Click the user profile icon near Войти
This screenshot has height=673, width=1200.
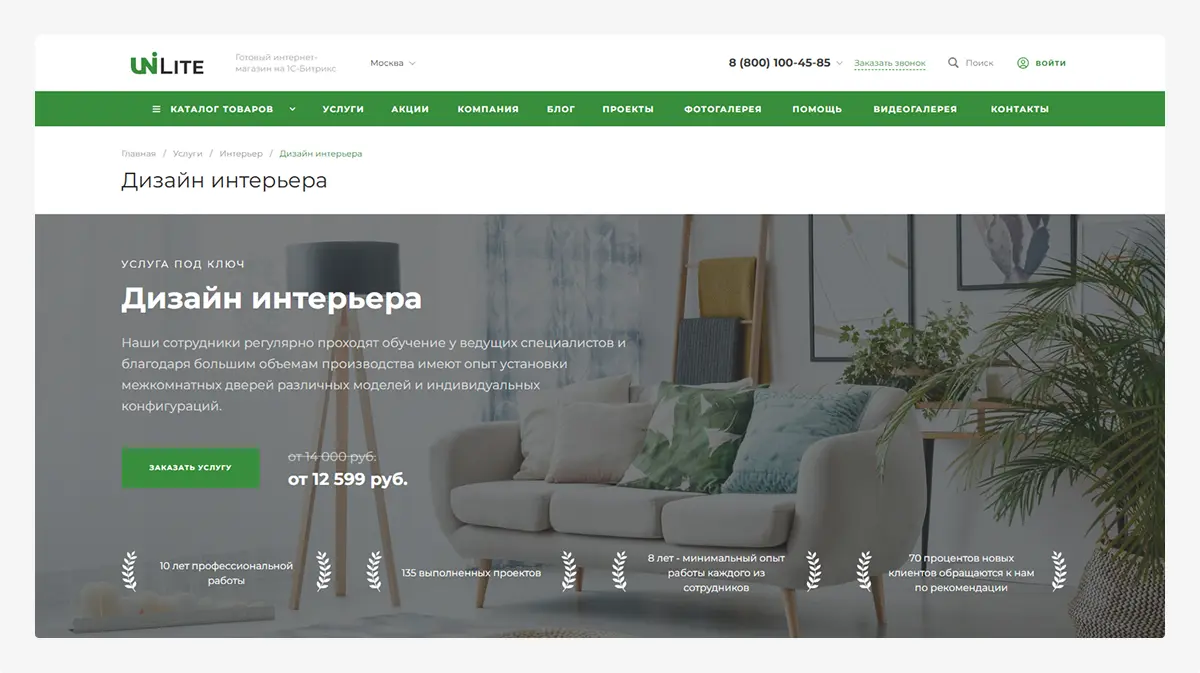coord(1023,63)
